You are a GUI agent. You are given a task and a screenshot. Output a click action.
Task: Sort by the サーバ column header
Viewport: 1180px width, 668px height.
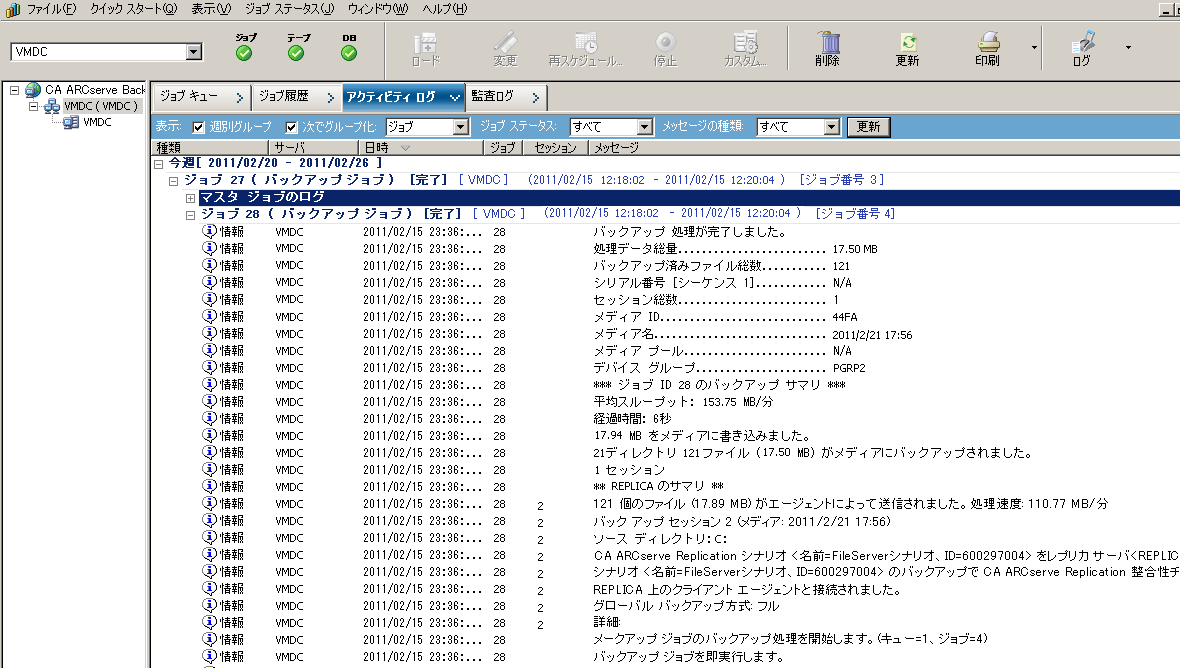312,147
